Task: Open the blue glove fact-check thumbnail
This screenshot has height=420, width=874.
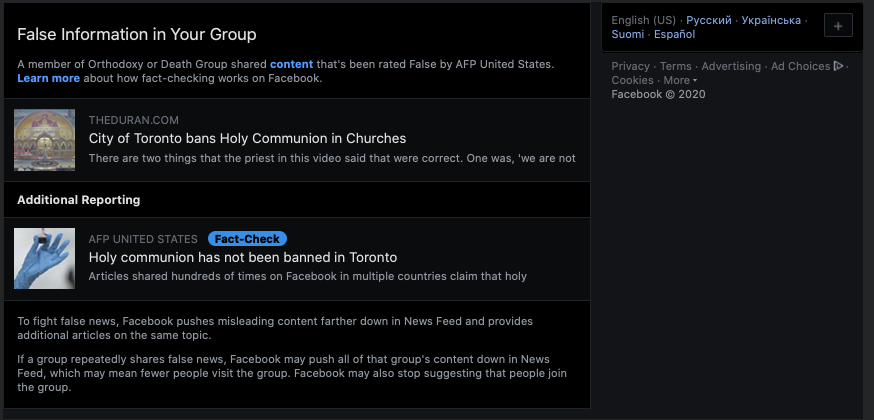Action: click(x=45, y=258)
